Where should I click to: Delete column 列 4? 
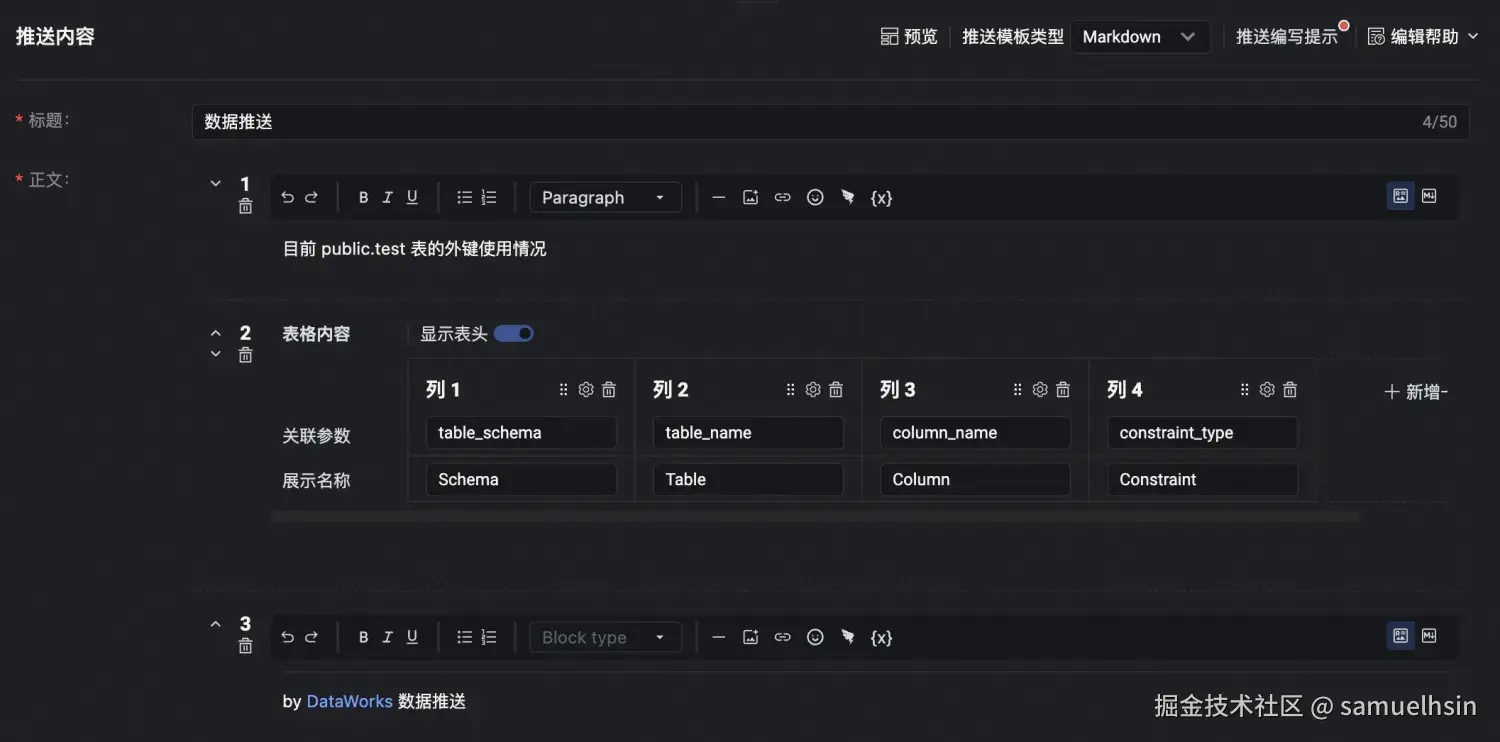[1290, 390]
